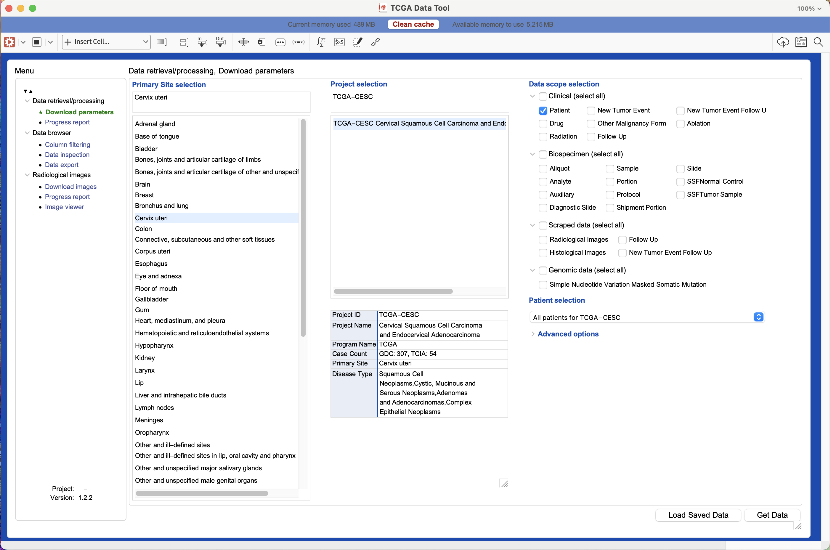Open the patient selection dropdown for TCGA-CESC

(649, 317)
